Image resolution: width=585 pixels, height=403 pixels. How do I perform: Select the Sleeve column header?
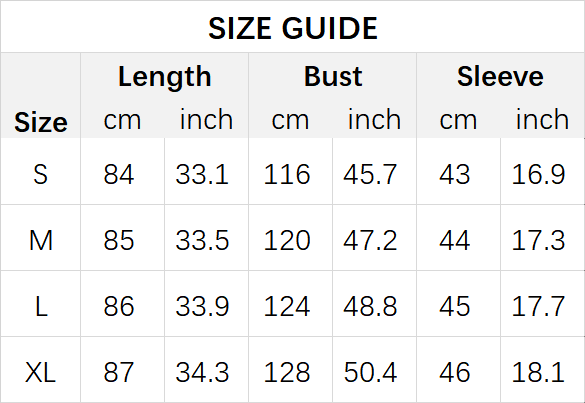click(x=500, y=76)
